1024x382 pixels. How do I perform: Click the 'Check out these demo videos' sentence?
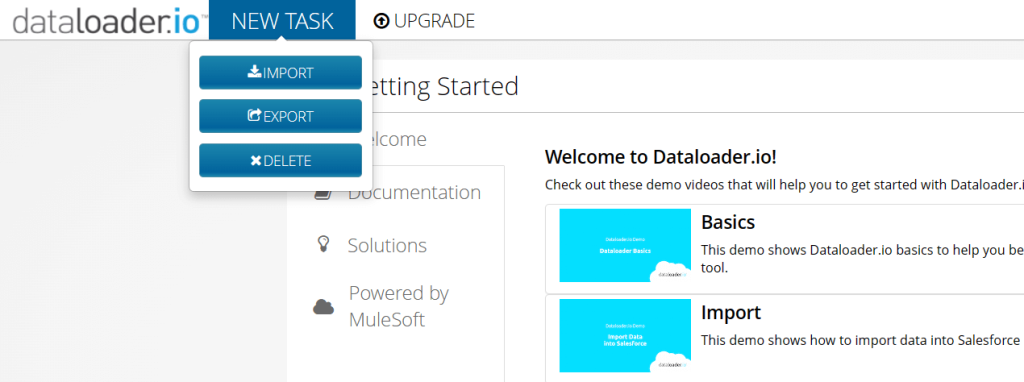784,185
